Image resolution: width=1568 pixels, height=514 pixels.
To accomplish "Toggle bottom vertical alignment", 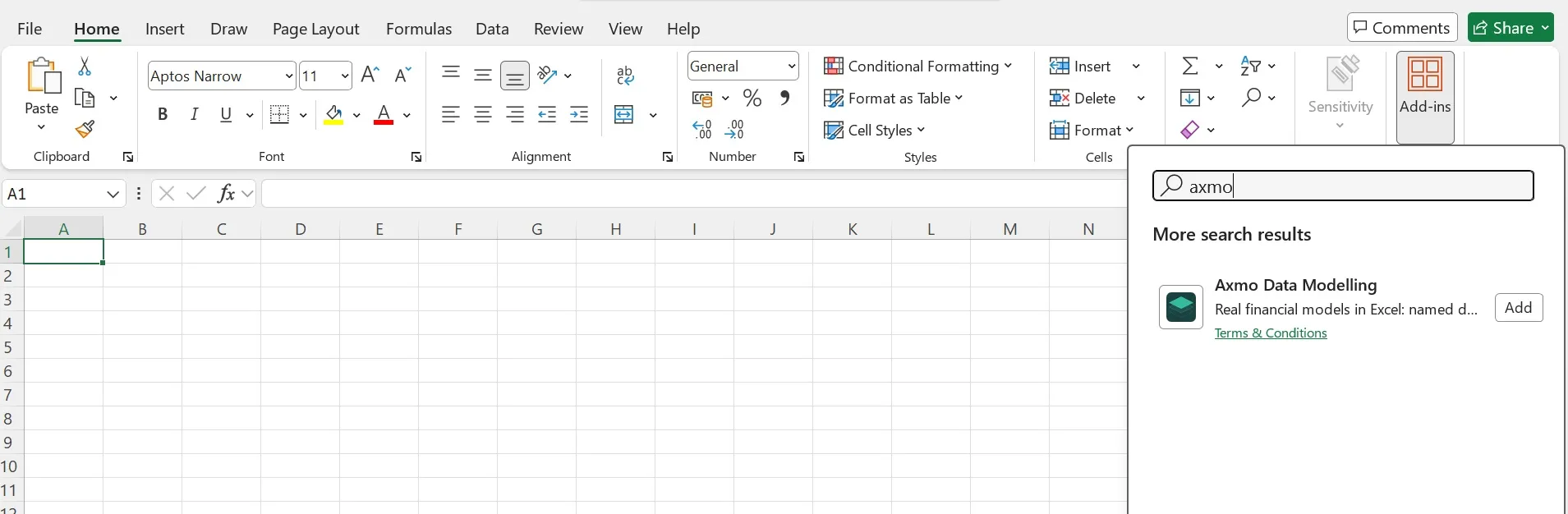I will (515, 76).
